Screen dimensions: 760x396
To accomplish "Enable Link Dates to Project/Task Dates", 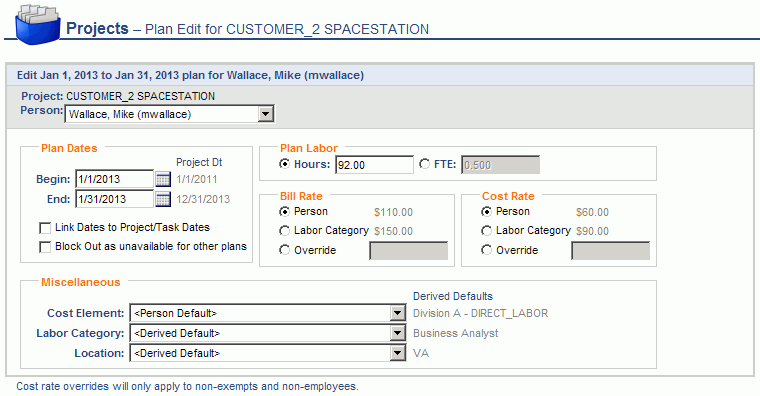I will point(45,228).
